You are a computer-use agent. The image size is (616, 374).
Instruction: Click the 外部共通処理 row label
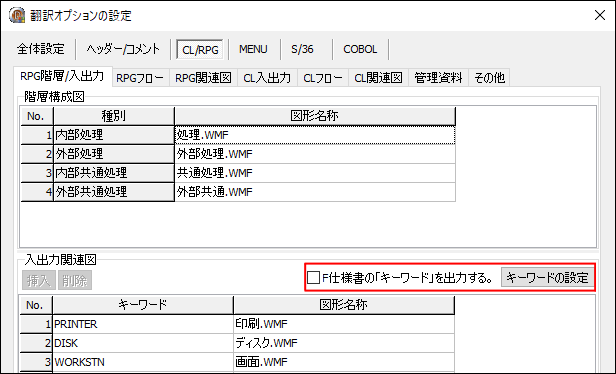click(x=114, y=192)
